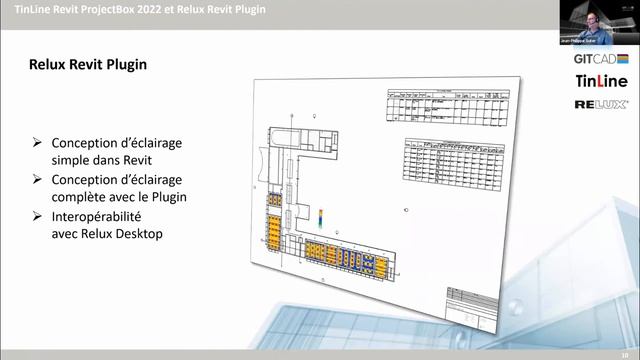Click the lower schedule table on the drawing
The height and width of the screenshot is (360, 640).
click(453, 164)
